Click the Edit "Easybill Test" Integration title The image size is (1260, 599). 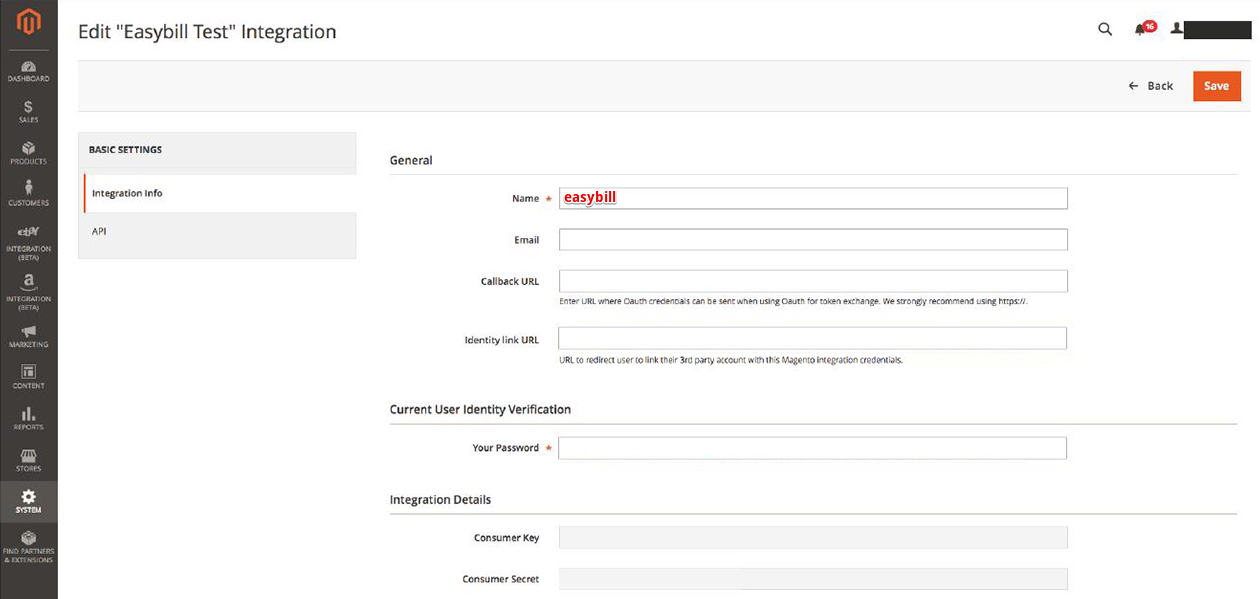207,32
